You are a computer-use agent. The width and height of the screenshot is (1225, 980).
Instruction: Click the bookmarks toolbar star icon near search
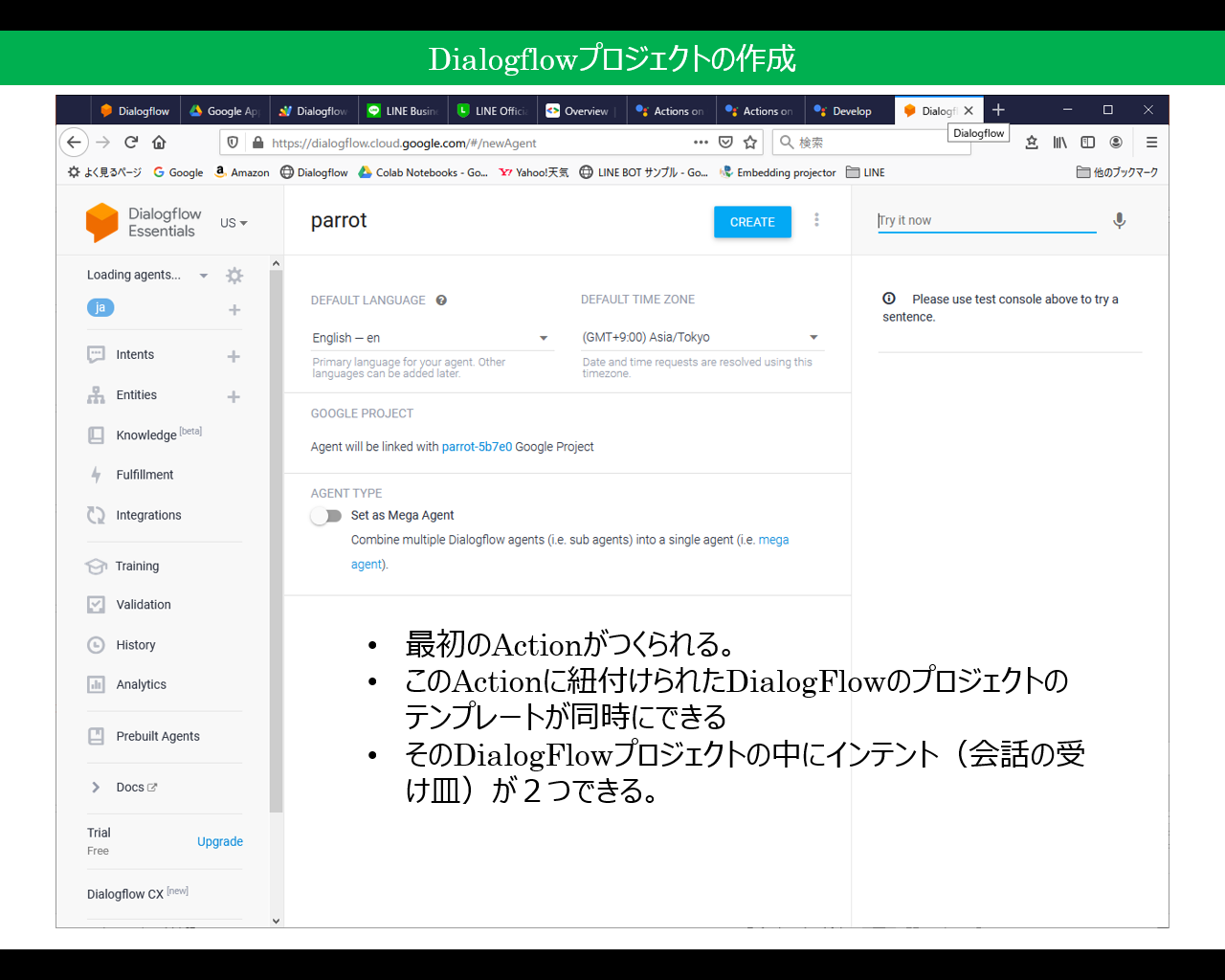pos(1032,143)
